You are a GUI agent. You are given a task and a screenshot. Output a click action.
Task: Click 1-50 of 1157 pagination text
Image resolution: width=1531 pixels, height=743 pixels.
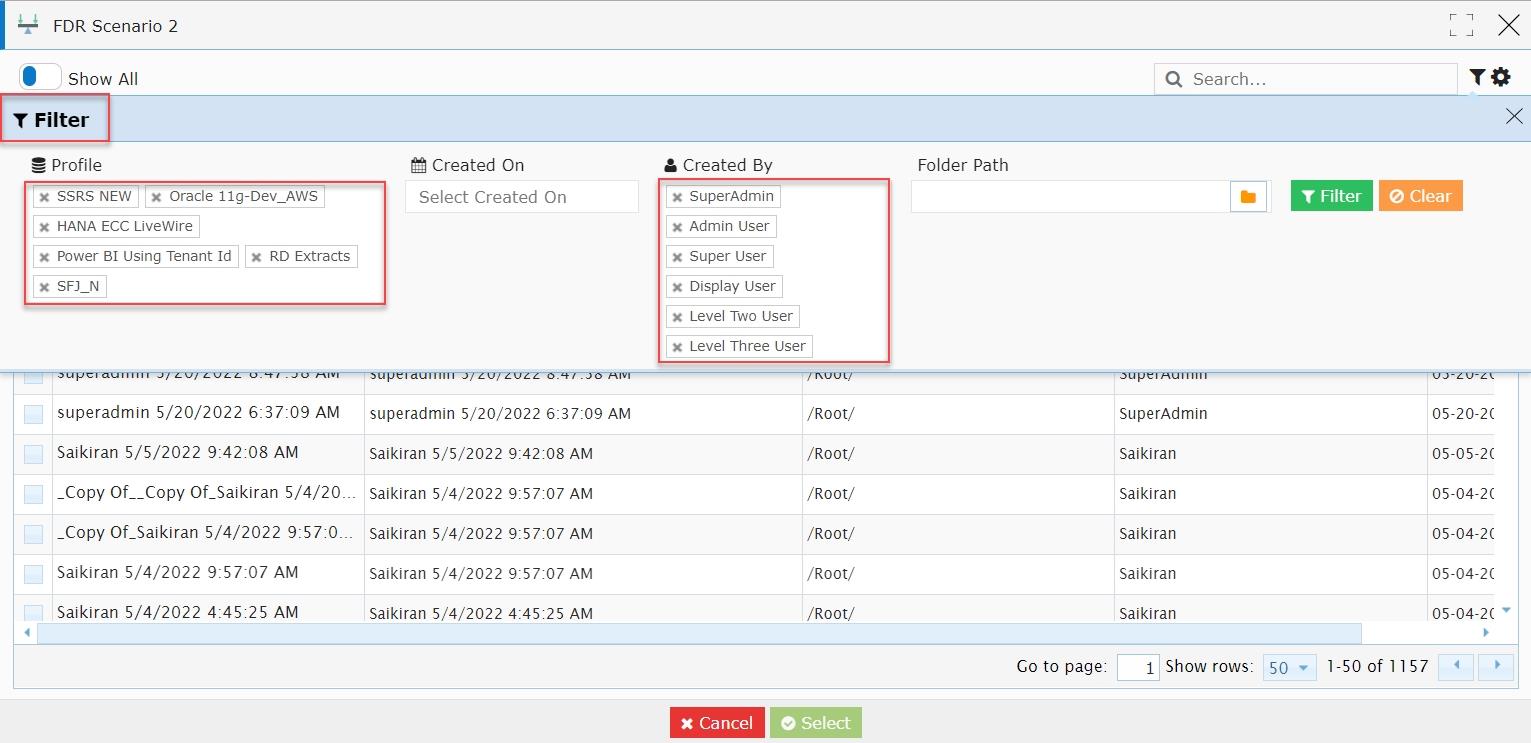(x=1377, y=666)
